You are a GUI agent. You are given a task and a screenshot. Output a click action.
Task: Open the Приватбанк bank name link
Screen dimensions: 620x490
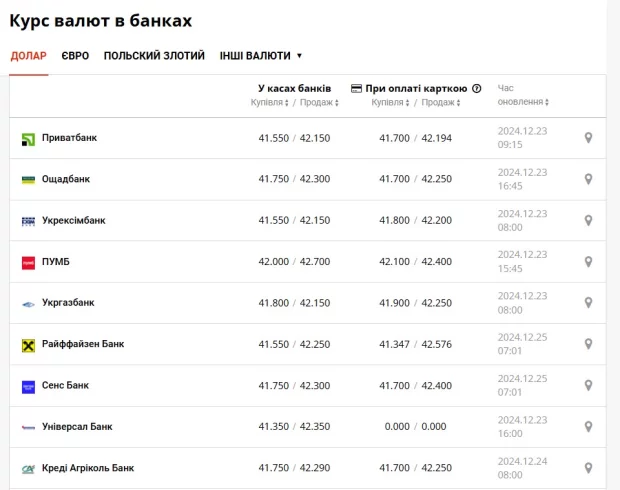[x=69, y=138]
